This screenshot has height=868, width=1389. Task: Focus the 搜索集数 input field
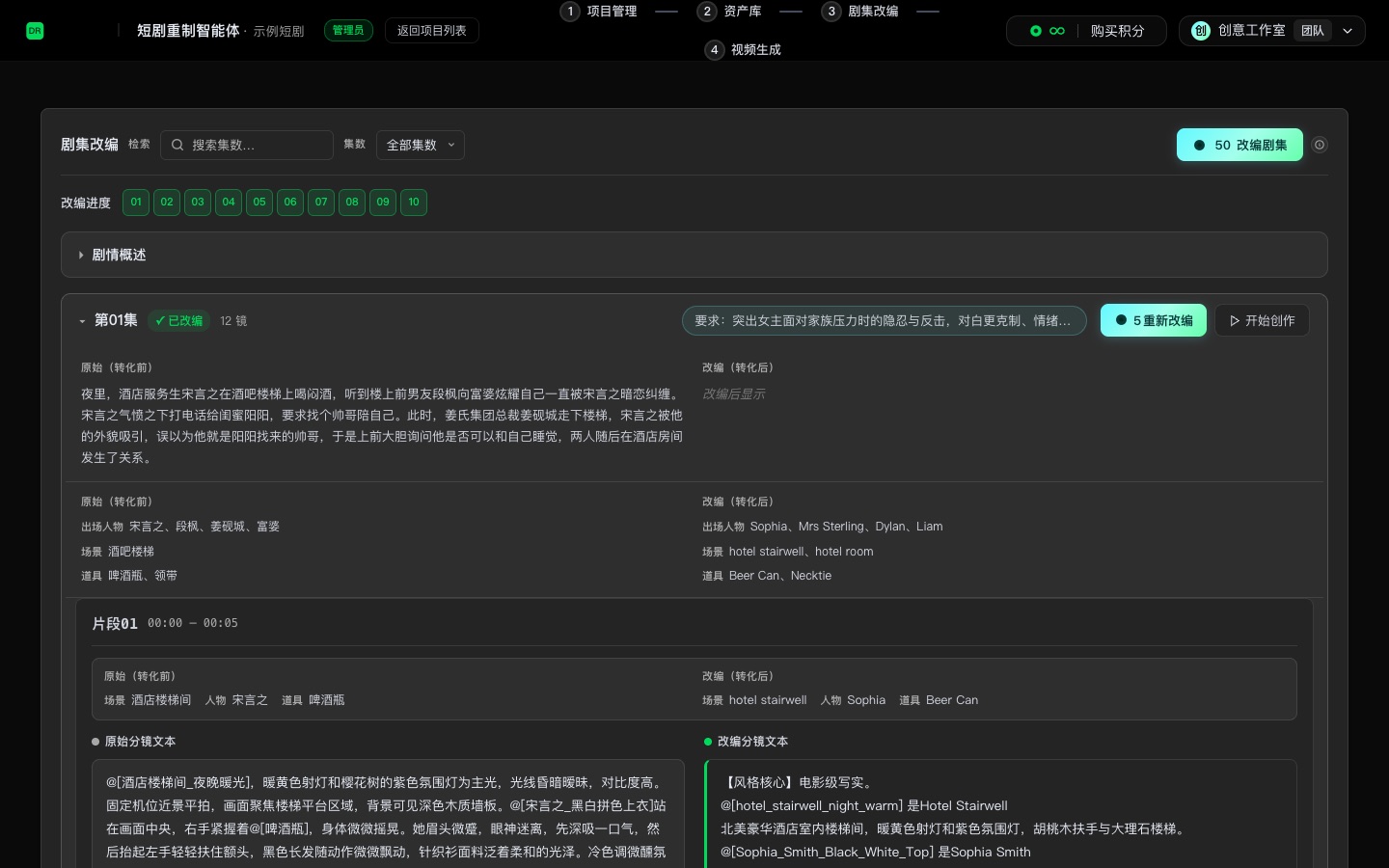(x=247, y=145)
